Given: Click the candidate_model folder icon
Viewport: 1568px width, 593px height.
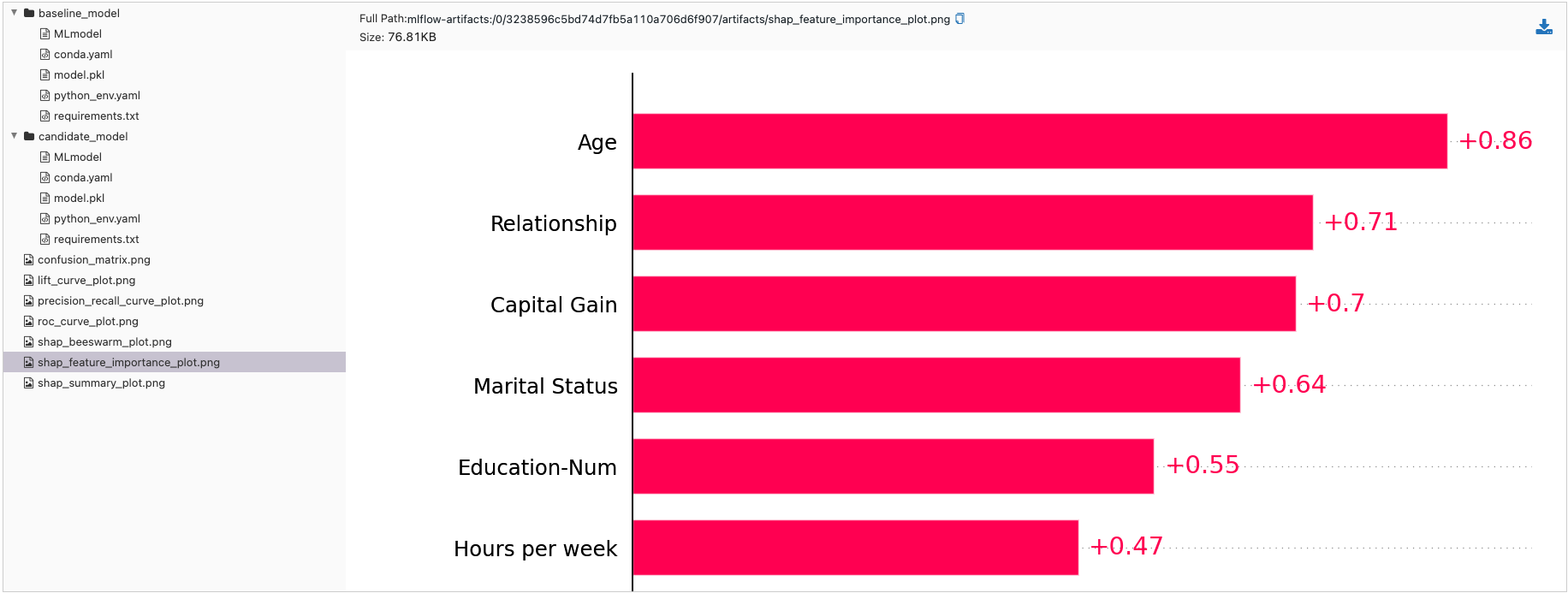Looking at the screenshot, I should click(x=29, y=137).
